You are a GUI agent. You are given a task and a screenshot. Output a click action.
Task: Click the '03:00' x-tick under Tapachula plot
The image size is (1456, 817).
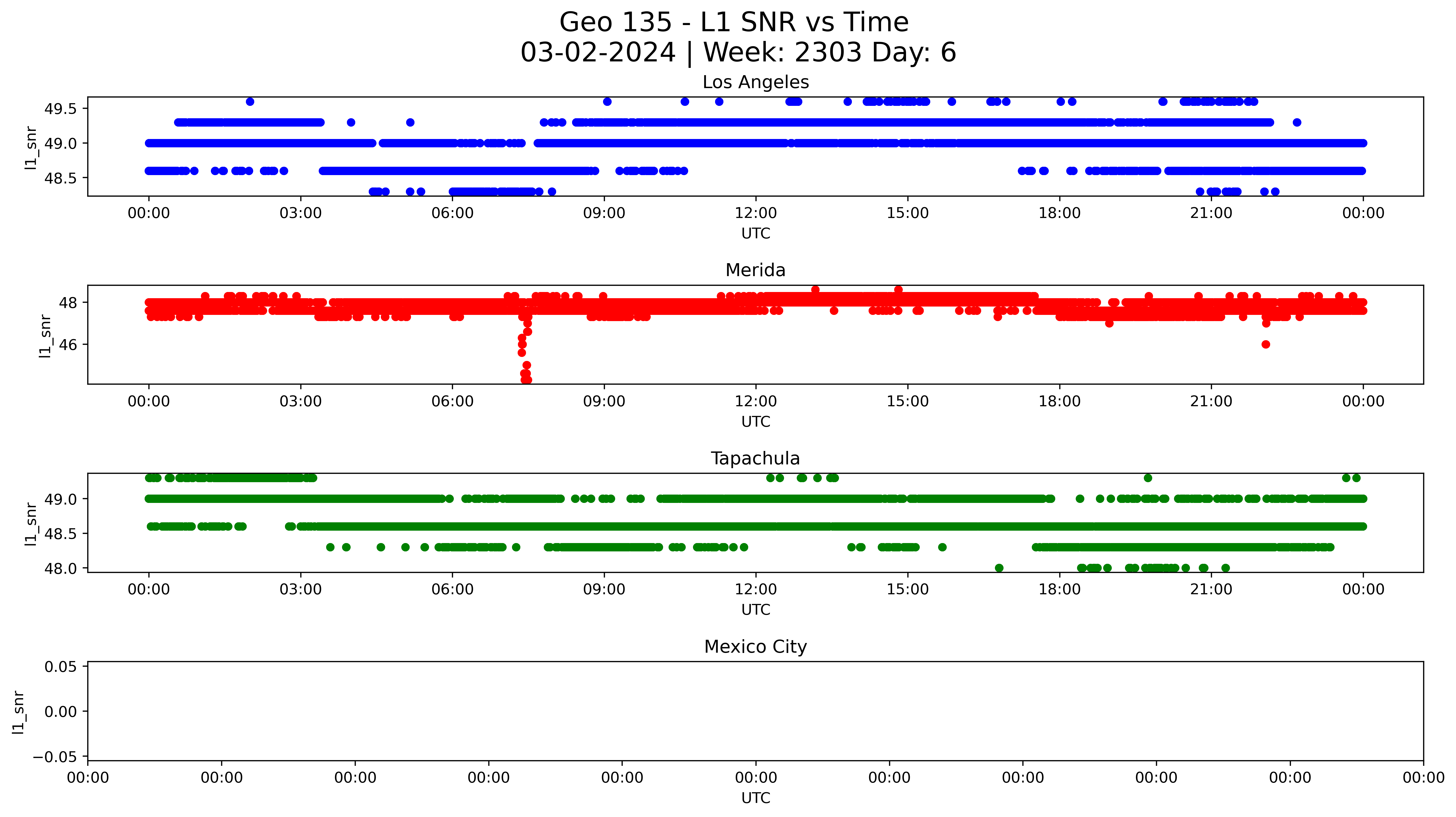click(301, 590)
